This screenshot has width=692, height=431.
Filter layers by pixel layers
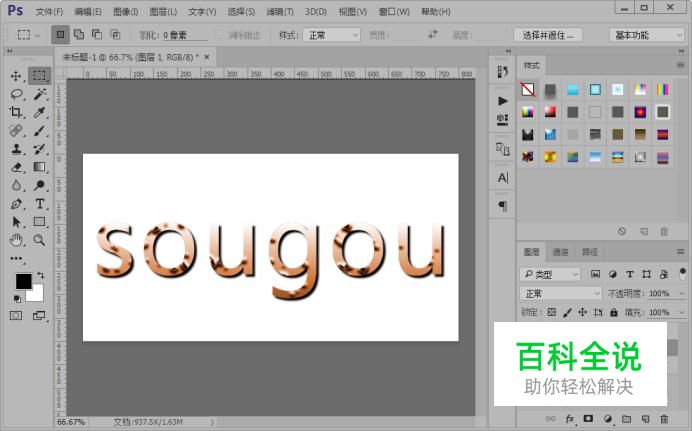coord(595,274)
